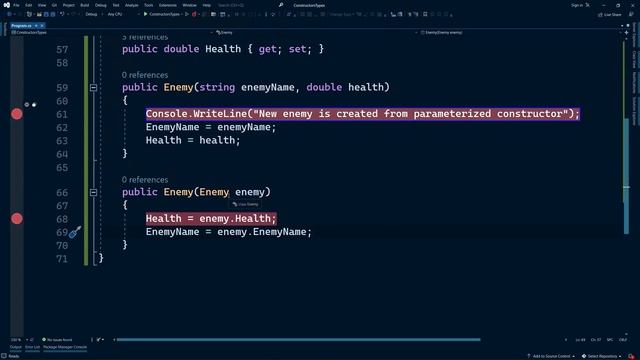
Task: Open the Git menu
Action: coord(54,5)
